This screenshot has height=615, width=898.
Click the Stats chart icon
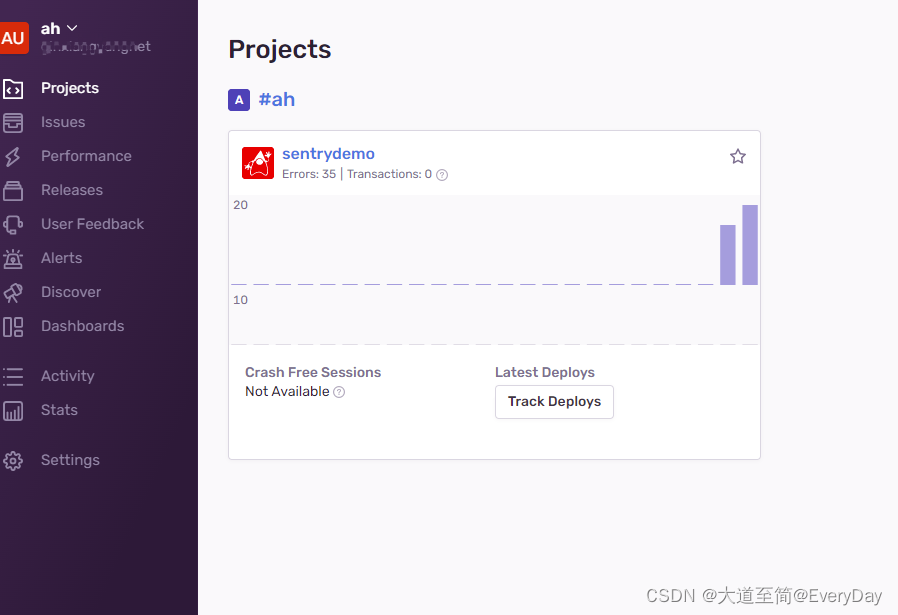click(x=13, y=411)
